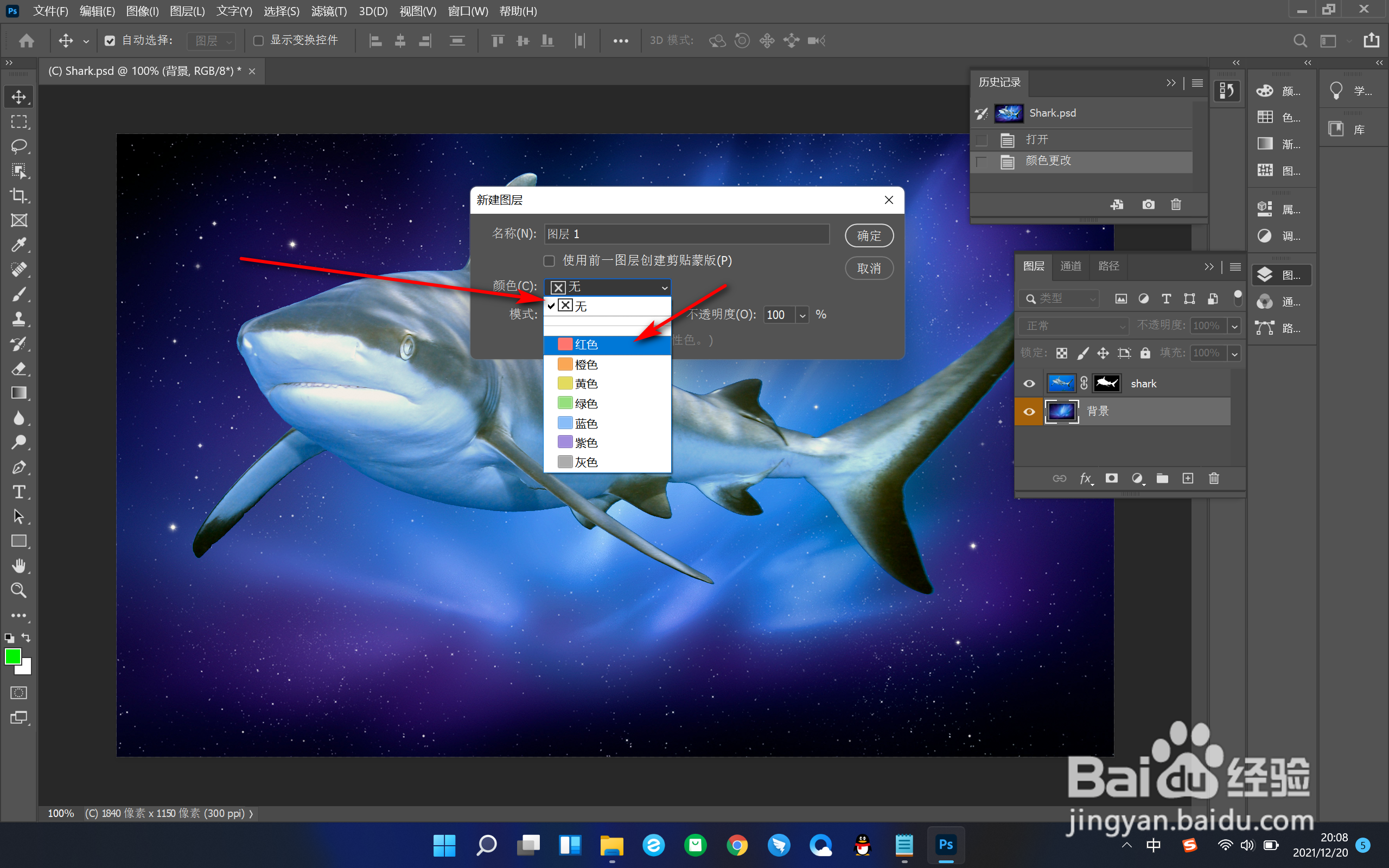
Task: Choose 红色 in the color list
Action: 607,344
